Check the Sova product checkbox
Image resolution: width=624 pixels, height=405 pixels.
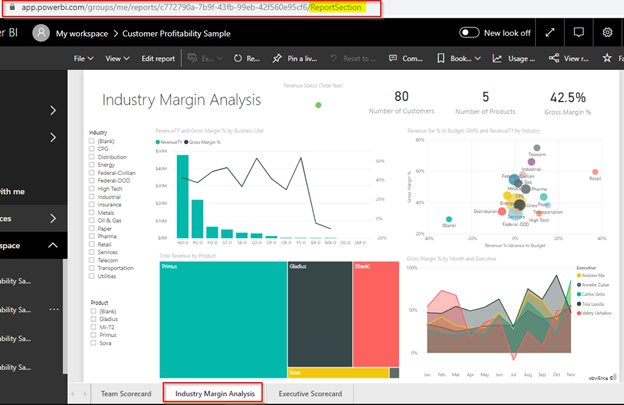click(x=93, y=343)
